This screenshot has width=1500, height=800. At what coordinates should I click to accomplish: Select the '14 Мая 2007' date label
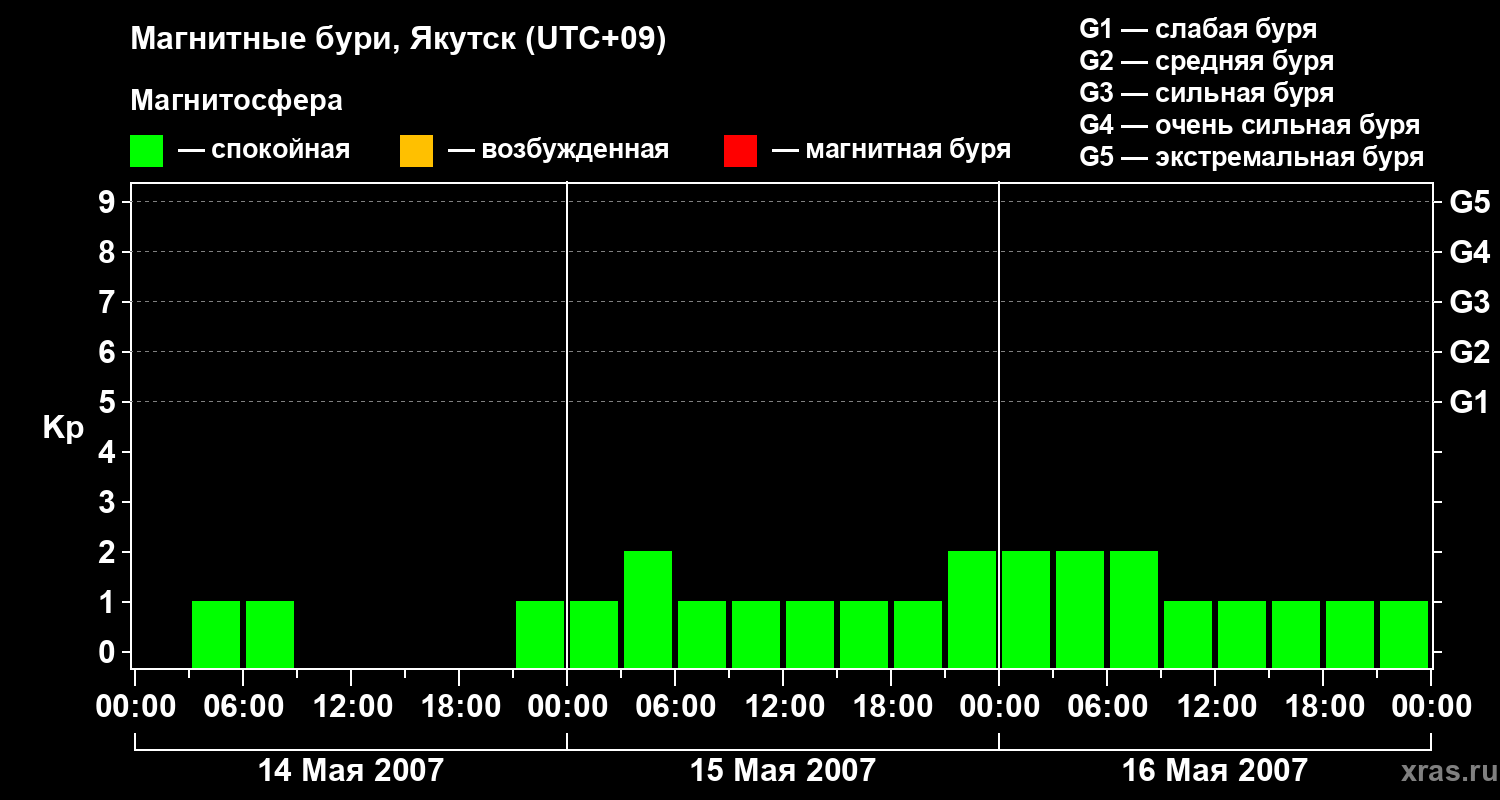(x=350, y=770)
